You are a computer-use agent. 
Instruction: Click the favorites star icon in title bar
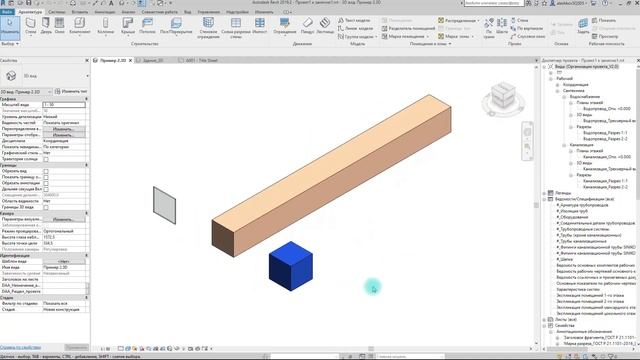(544, 3)
